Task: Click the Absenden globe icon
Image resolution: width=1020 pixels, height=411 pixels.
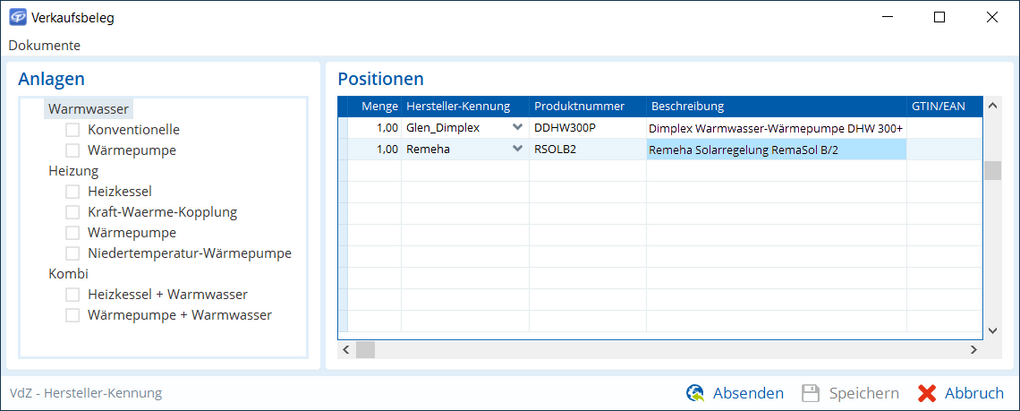Action: [x=696, y=393]
